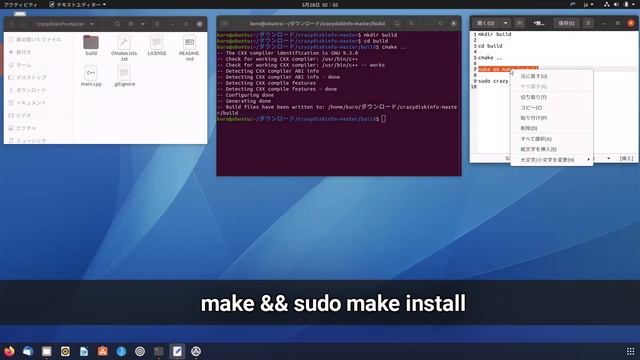Open input language 'ja' menu in top bar

[x=588, y=4]
